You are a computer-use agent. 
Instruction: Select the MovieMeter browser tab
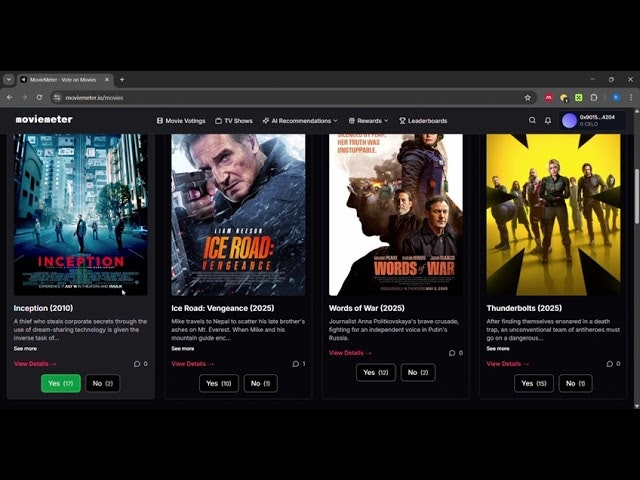(65, 80)
